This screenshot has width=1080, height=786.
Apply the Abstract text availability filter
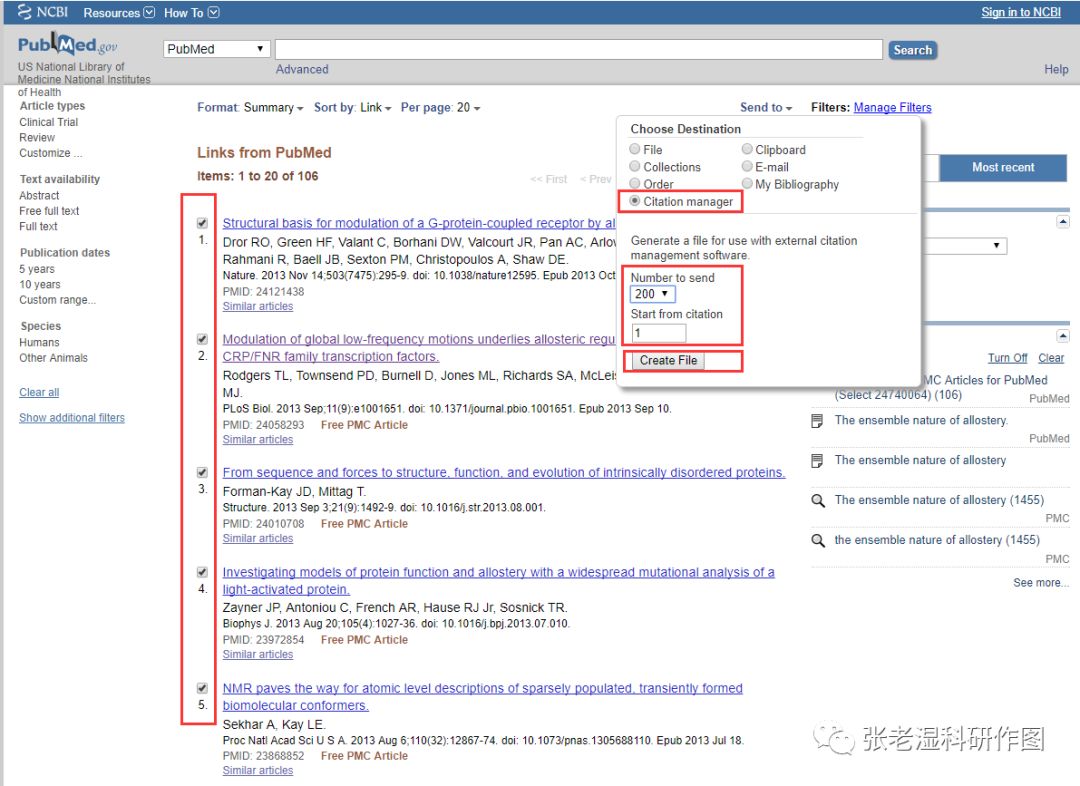(x=39, y=196)
